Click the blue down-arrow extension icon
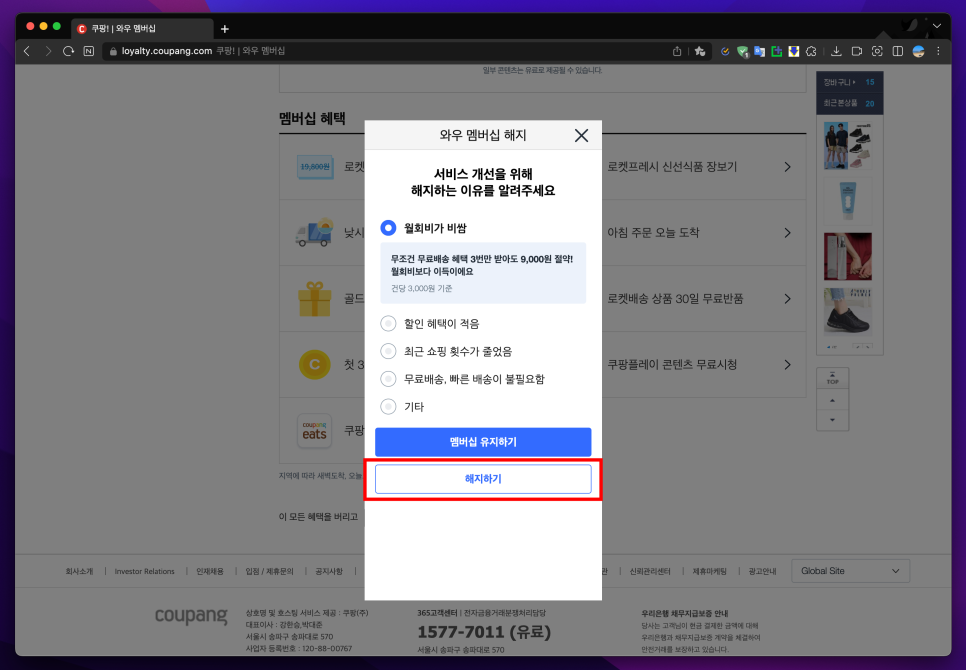The image size is (966, 670). (x=794, y=52)
